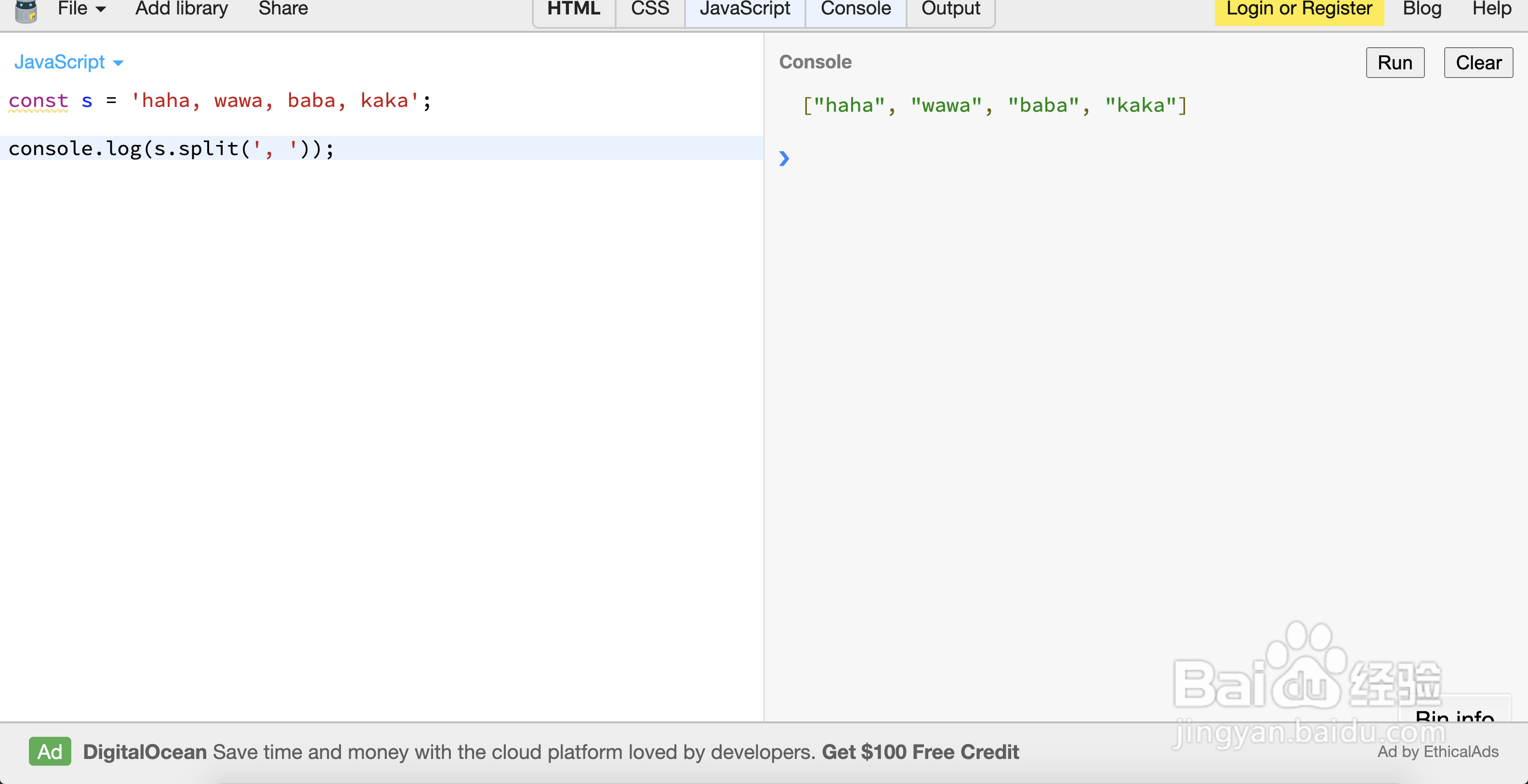1528x784 pixels.
Task: Open the Blog link
Action: point(1421,9)
